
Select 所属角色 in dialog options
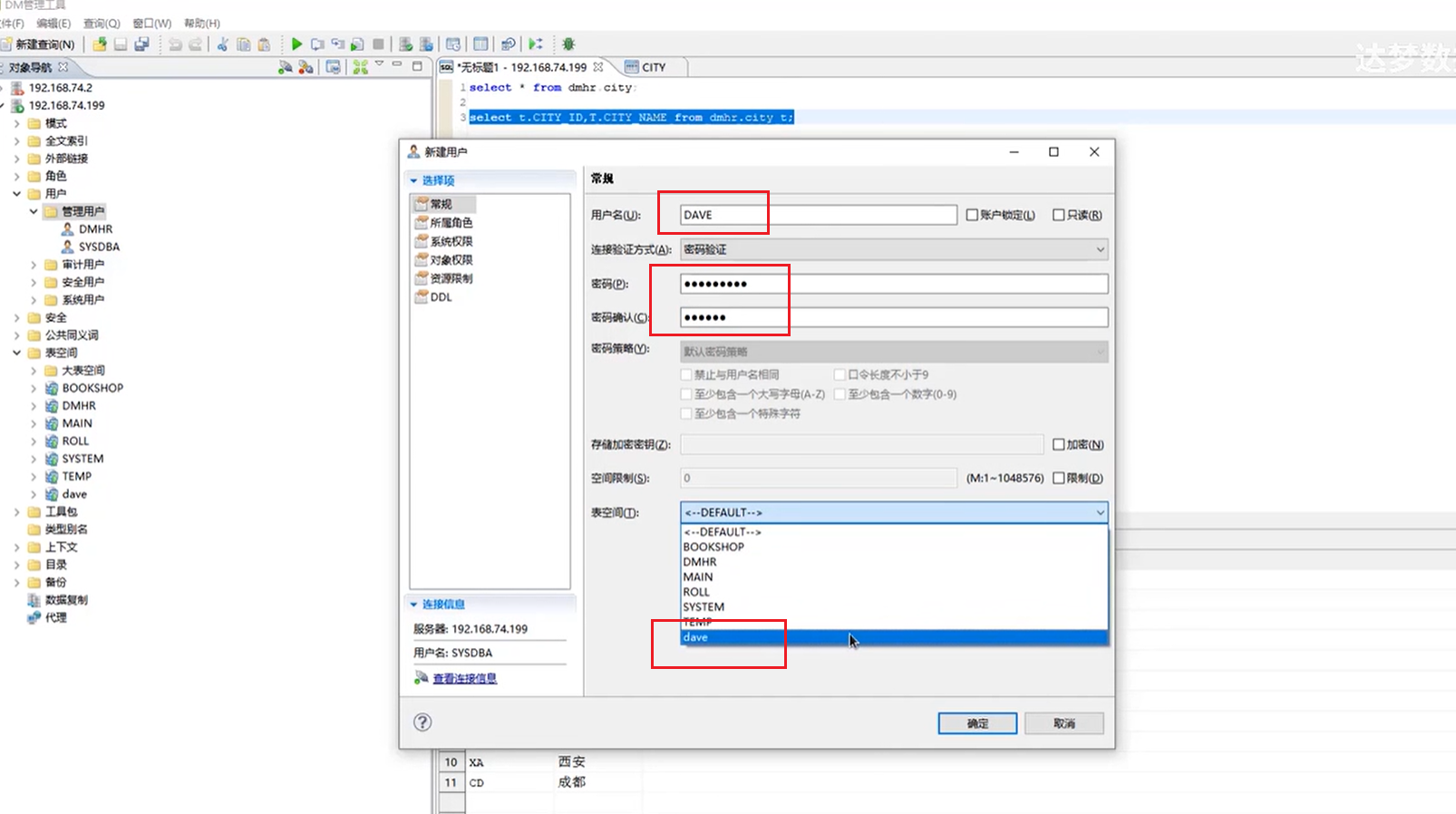tap(451, 222)
